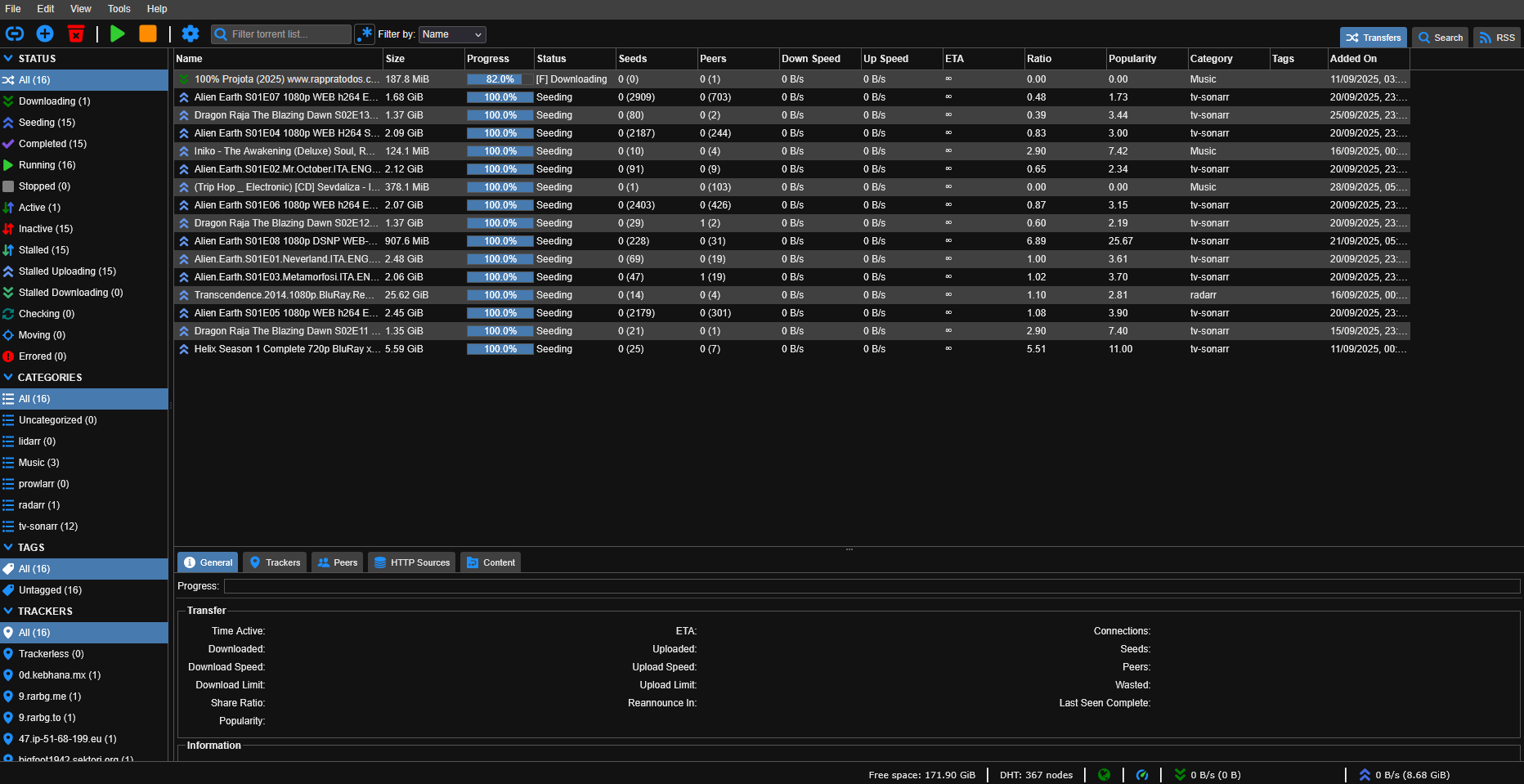
Task: Select the Seeding (15) status filter
Action: pos(84,123)
